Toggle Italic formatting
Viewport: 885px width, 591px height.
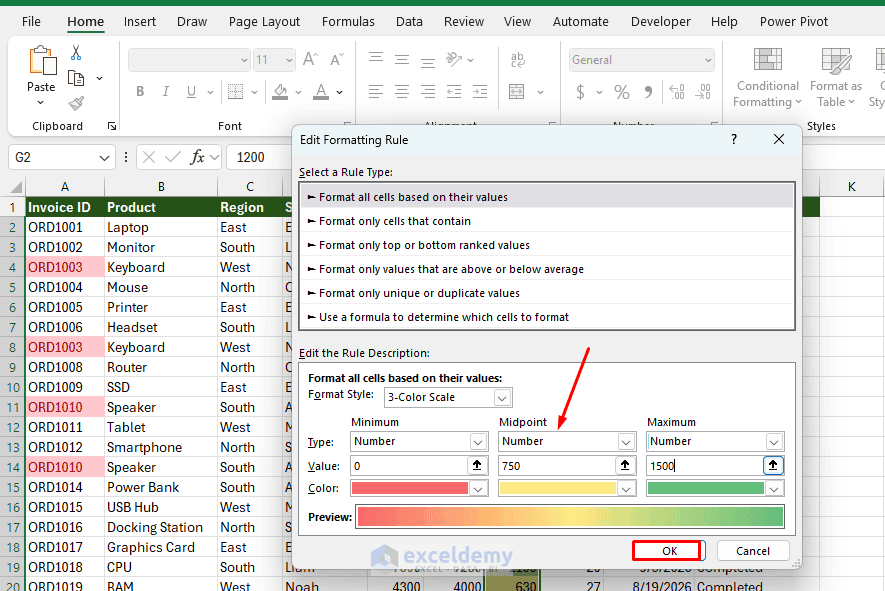point(165,91)
